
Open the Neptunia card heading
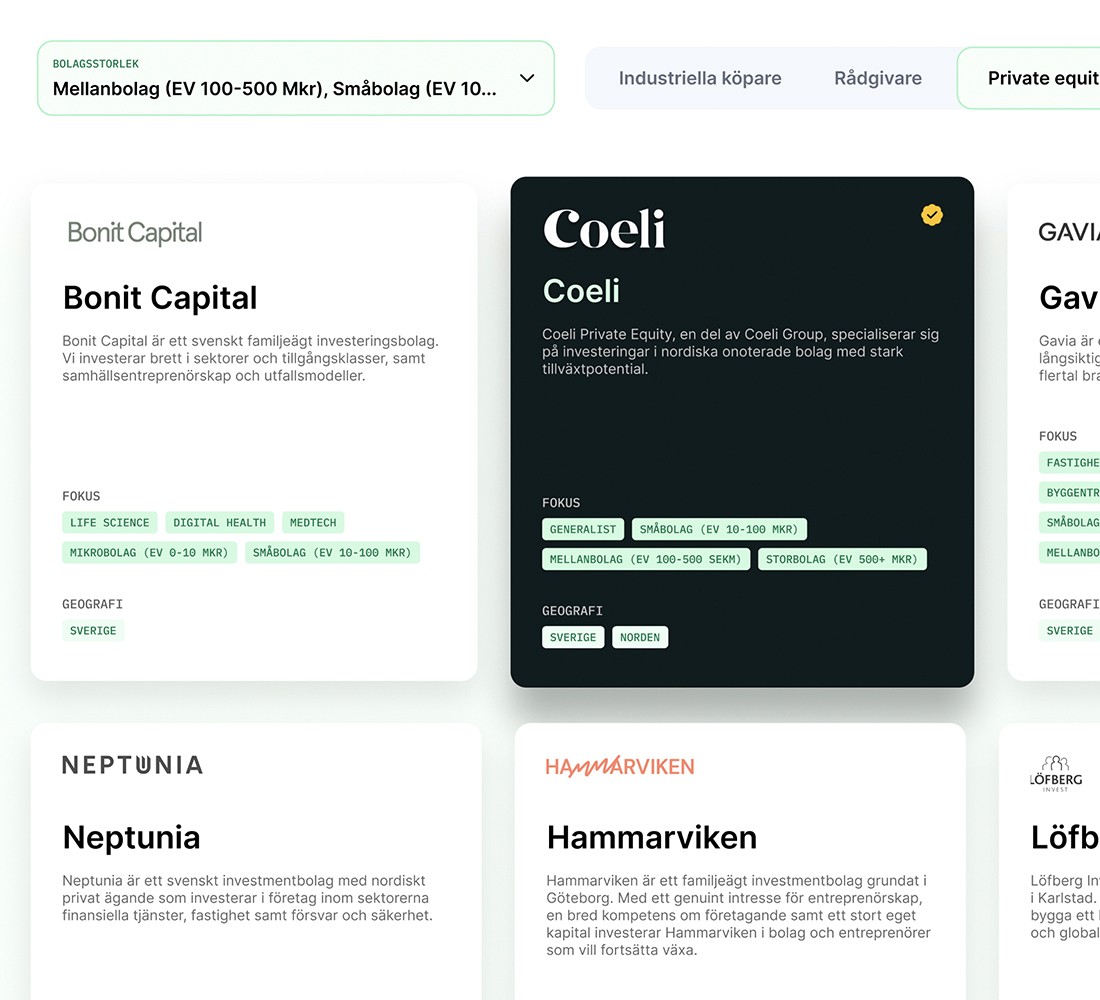tap(131, 837)
